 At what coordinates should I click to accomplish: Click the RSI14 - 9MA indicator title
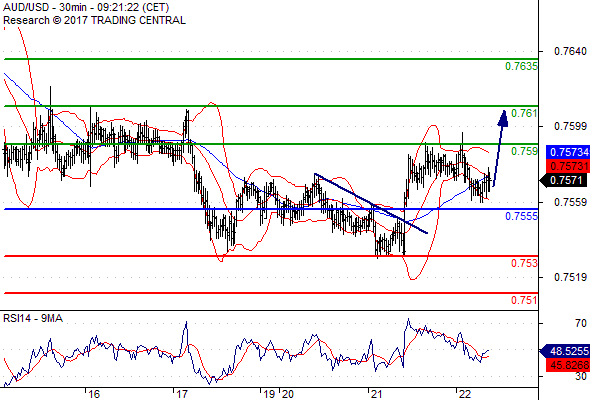point(33,318)
